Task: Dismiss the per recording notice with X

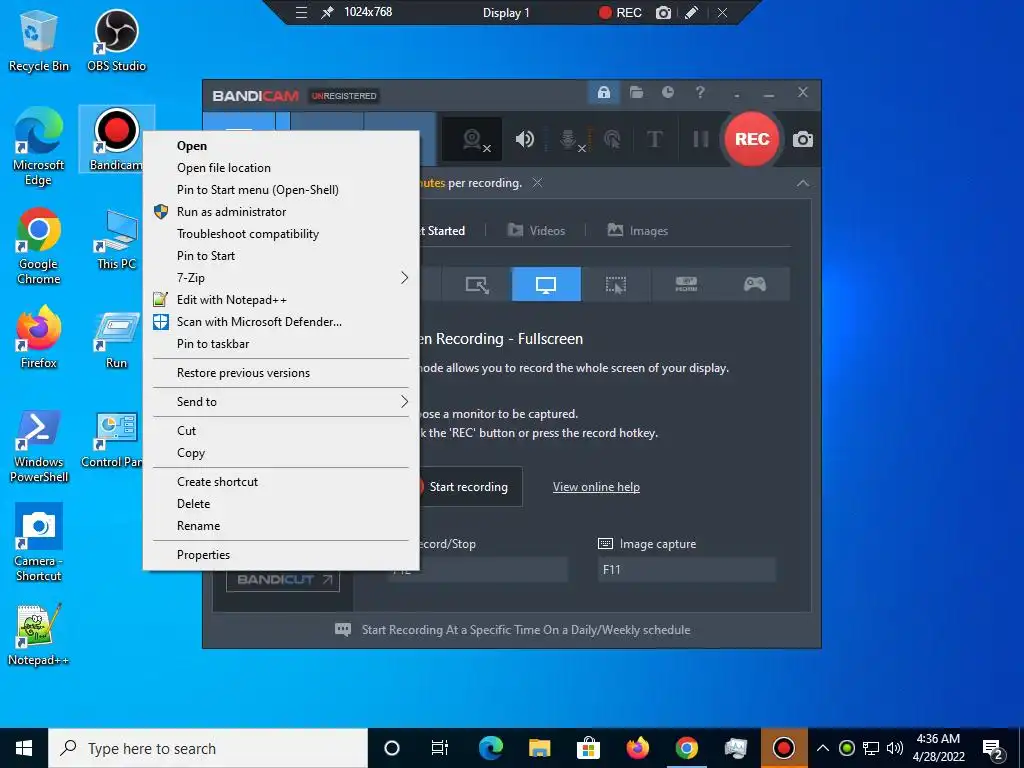Action: pos(537,183)
